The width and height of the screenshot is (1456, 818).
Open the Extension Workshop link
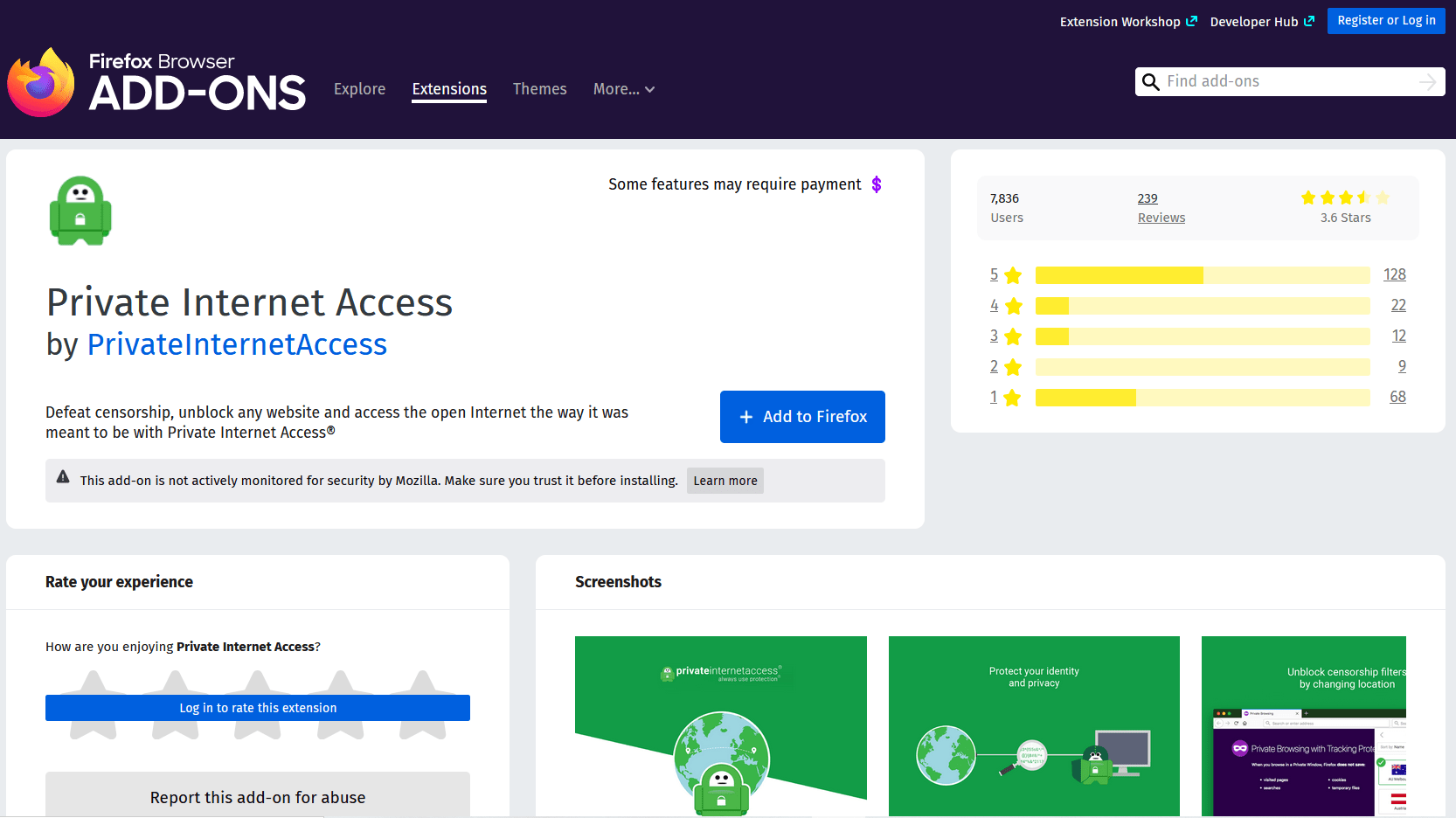point(1120,22)
